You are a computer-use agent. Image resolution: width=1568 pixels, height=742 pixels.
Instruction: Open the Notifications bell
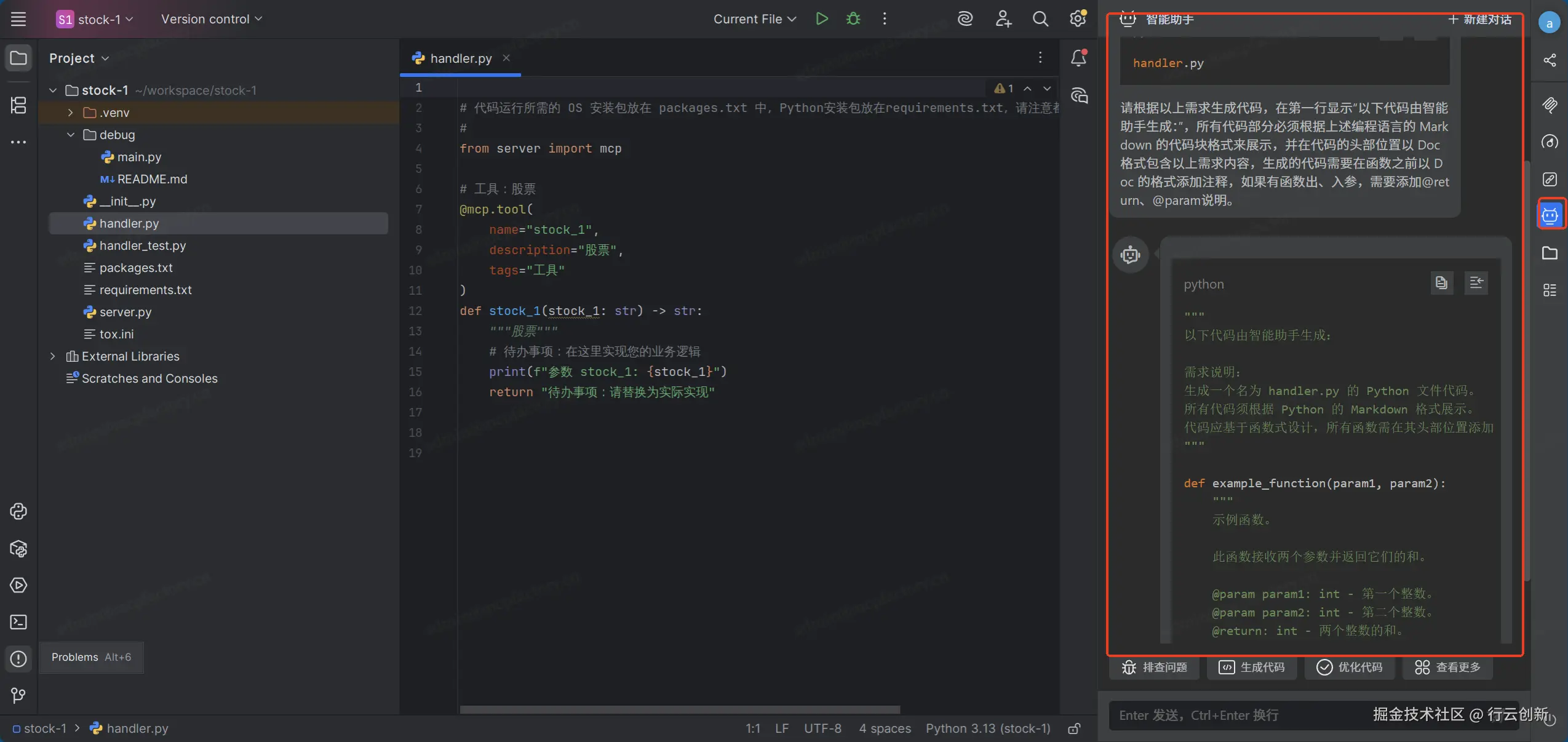click(1078, 58)
